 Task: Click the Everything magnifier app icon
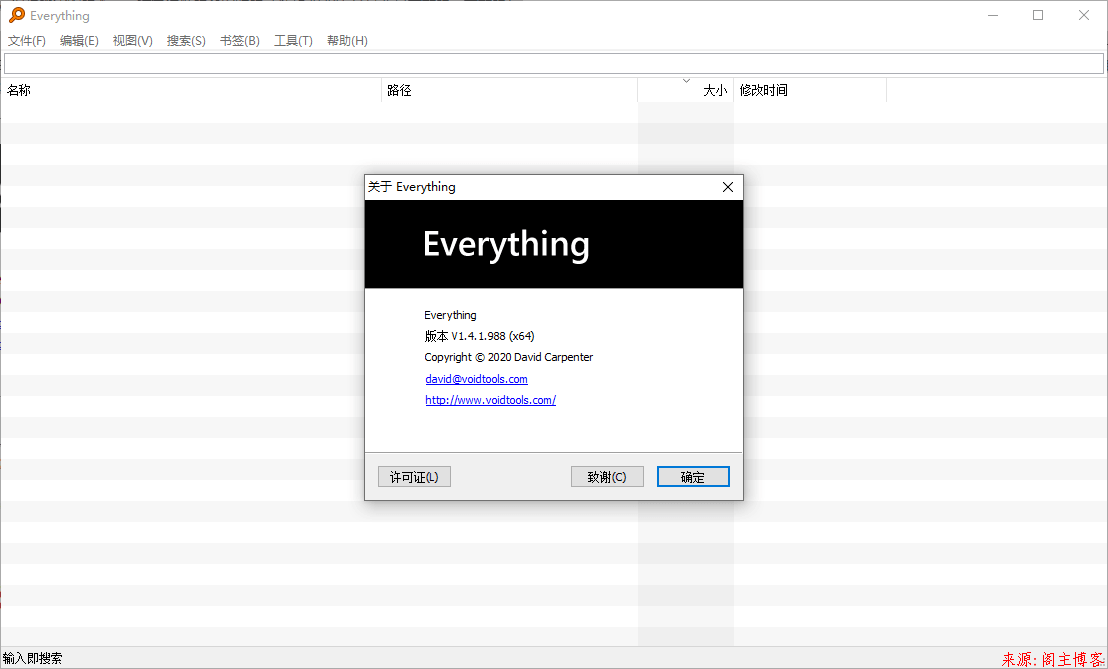16,15
